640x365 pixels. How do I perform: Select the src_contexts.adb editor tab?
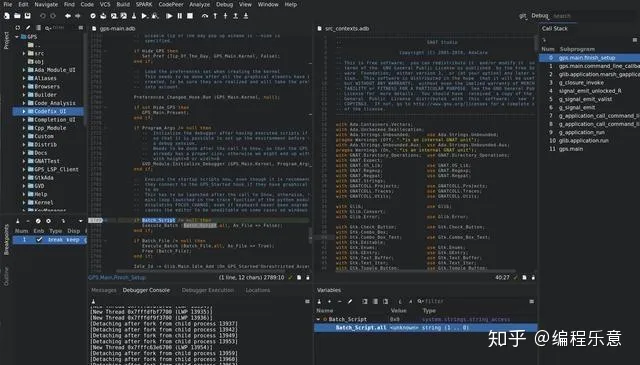pyautogui.click(x=343, y=29)
